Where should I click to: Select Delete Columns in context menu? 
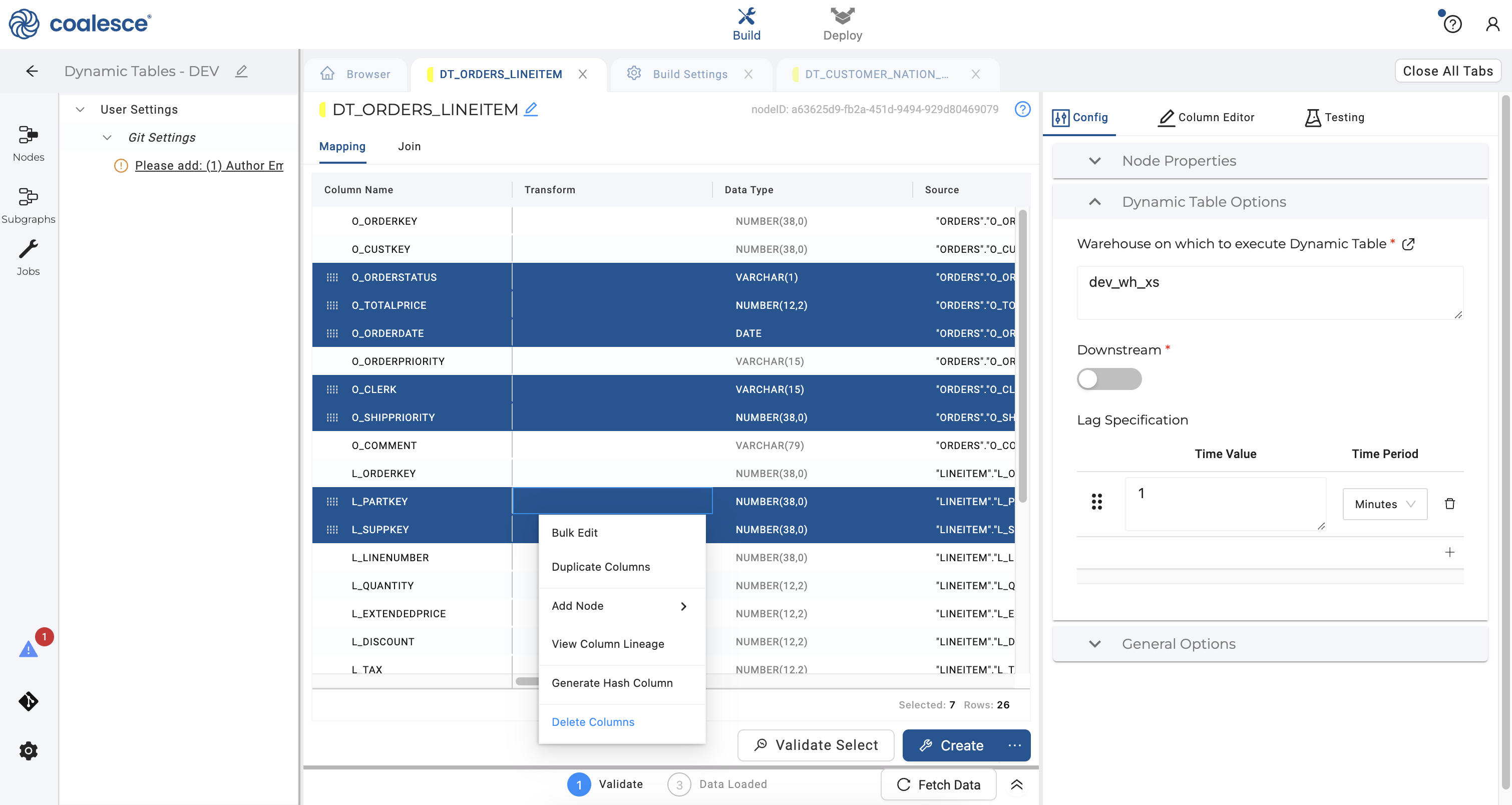pos(592,722)
